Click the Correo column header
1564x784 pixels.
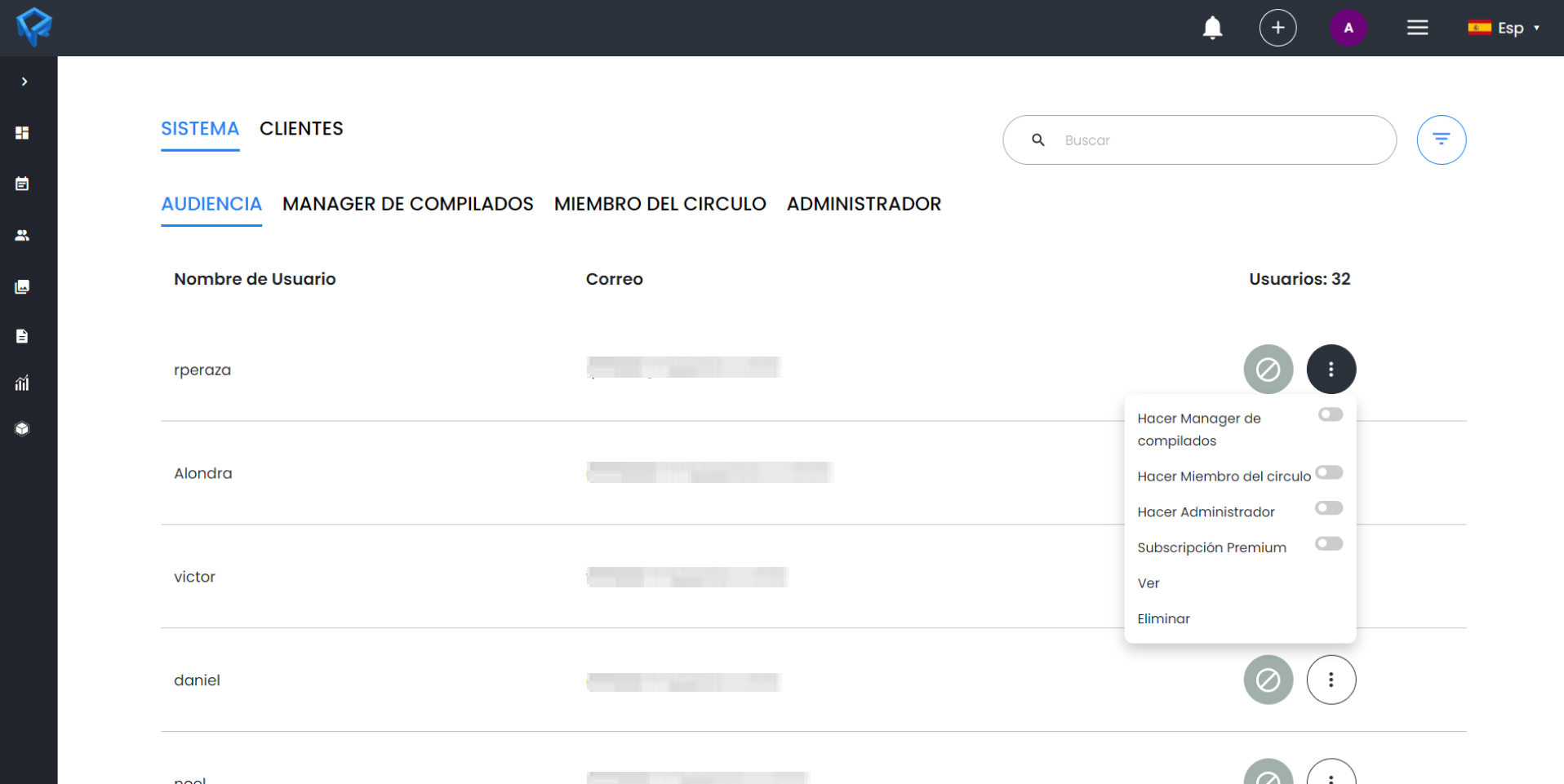[614, 279]
